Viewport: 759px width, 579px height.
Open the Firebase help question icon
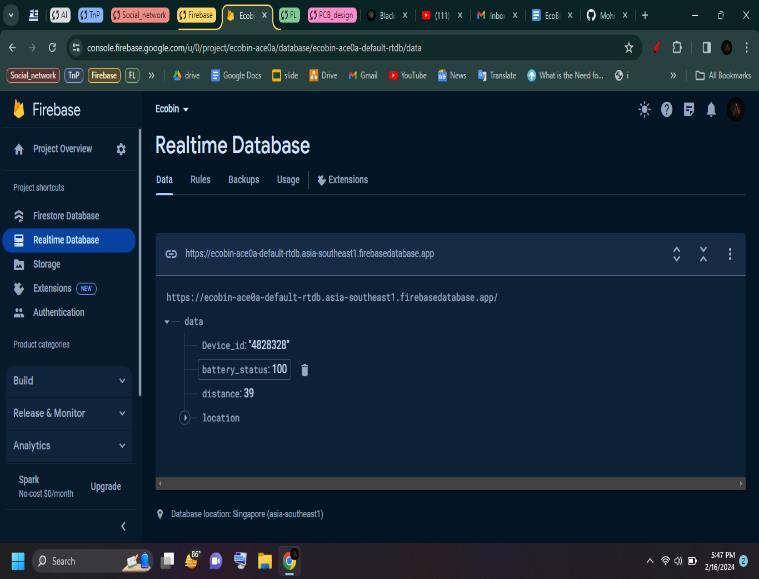pyautogui.click(x=667, y=109)
